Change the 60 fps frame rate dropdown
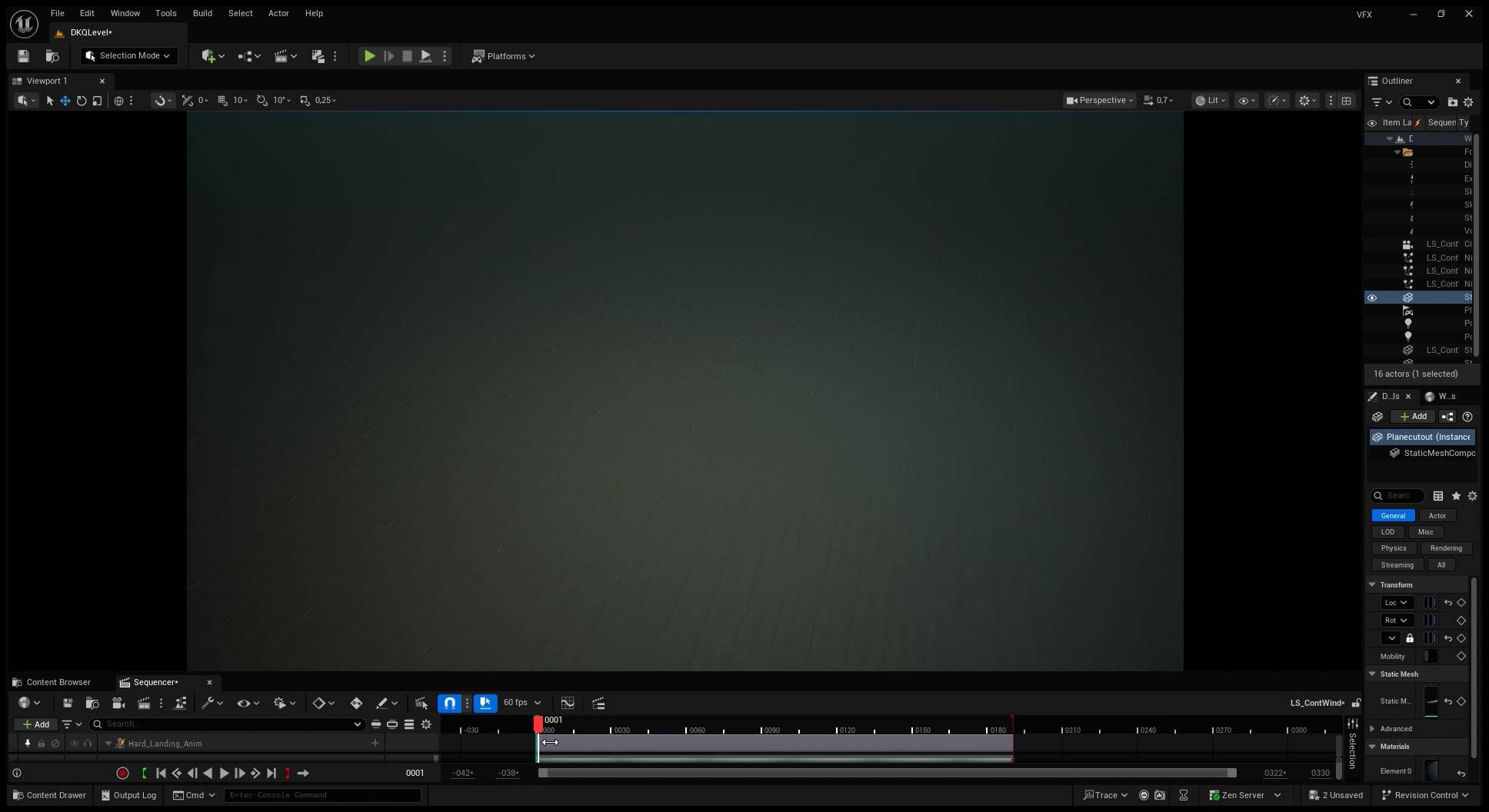This screenshot has width=1489, height=812. (522, 703)
